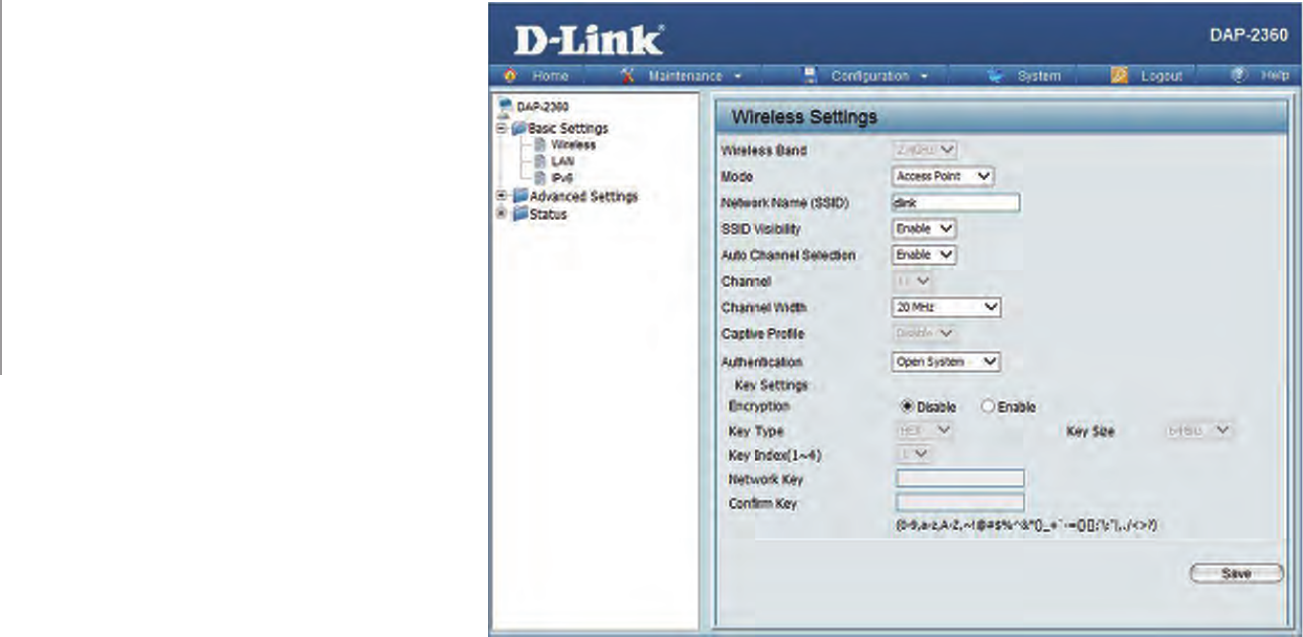Open the Key Size dropdown
Viewport: 1303px width, 637px height.
point(1199,431)
